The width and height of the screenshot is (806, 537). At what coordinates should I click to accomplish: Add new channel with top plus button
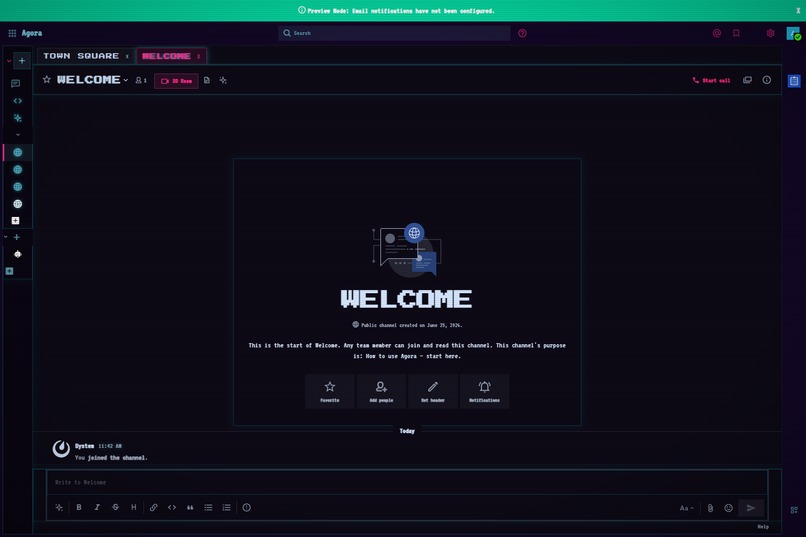[22, 61]
